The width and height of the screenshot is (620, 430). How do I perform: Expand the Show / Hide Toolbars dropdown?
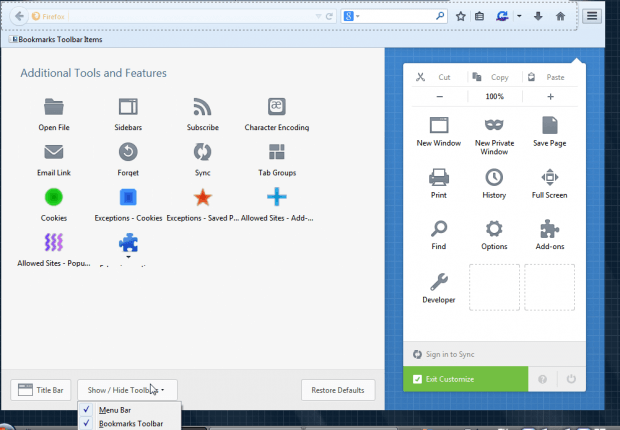127,389
